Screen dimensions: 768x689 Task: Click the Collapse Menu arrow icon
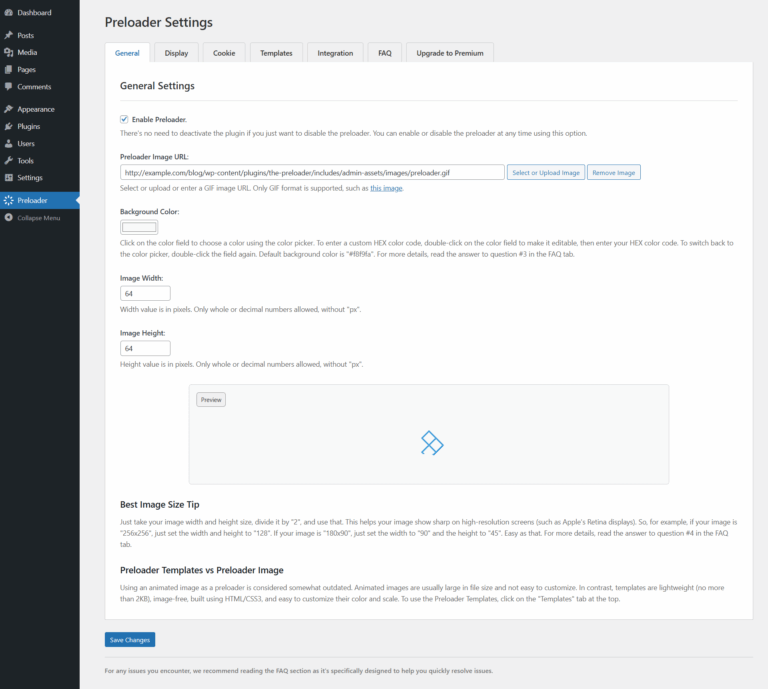point(8,218)
